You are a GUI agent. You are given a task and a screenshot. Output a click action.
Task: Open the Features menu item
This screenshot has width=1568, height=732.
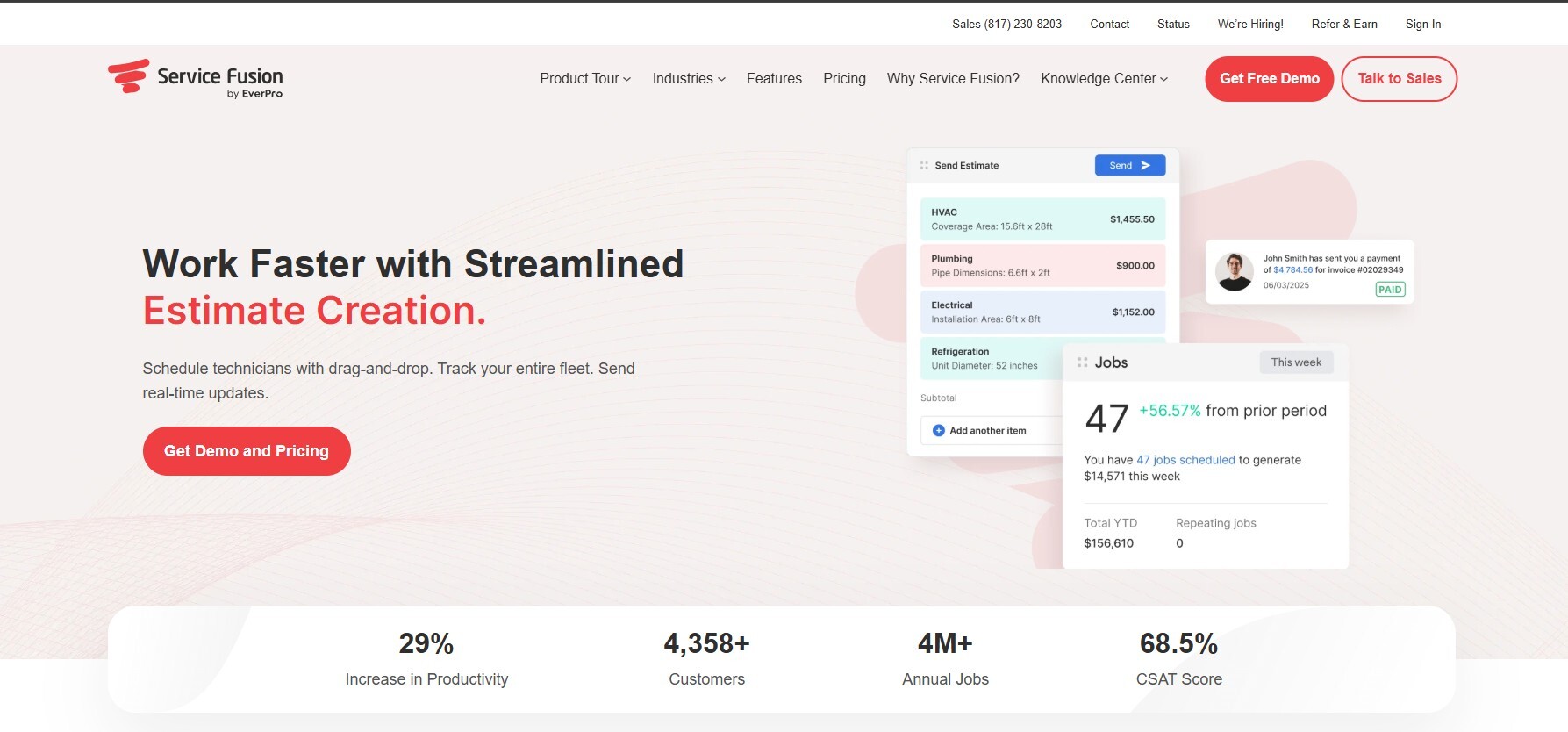(x=774, y=78)
